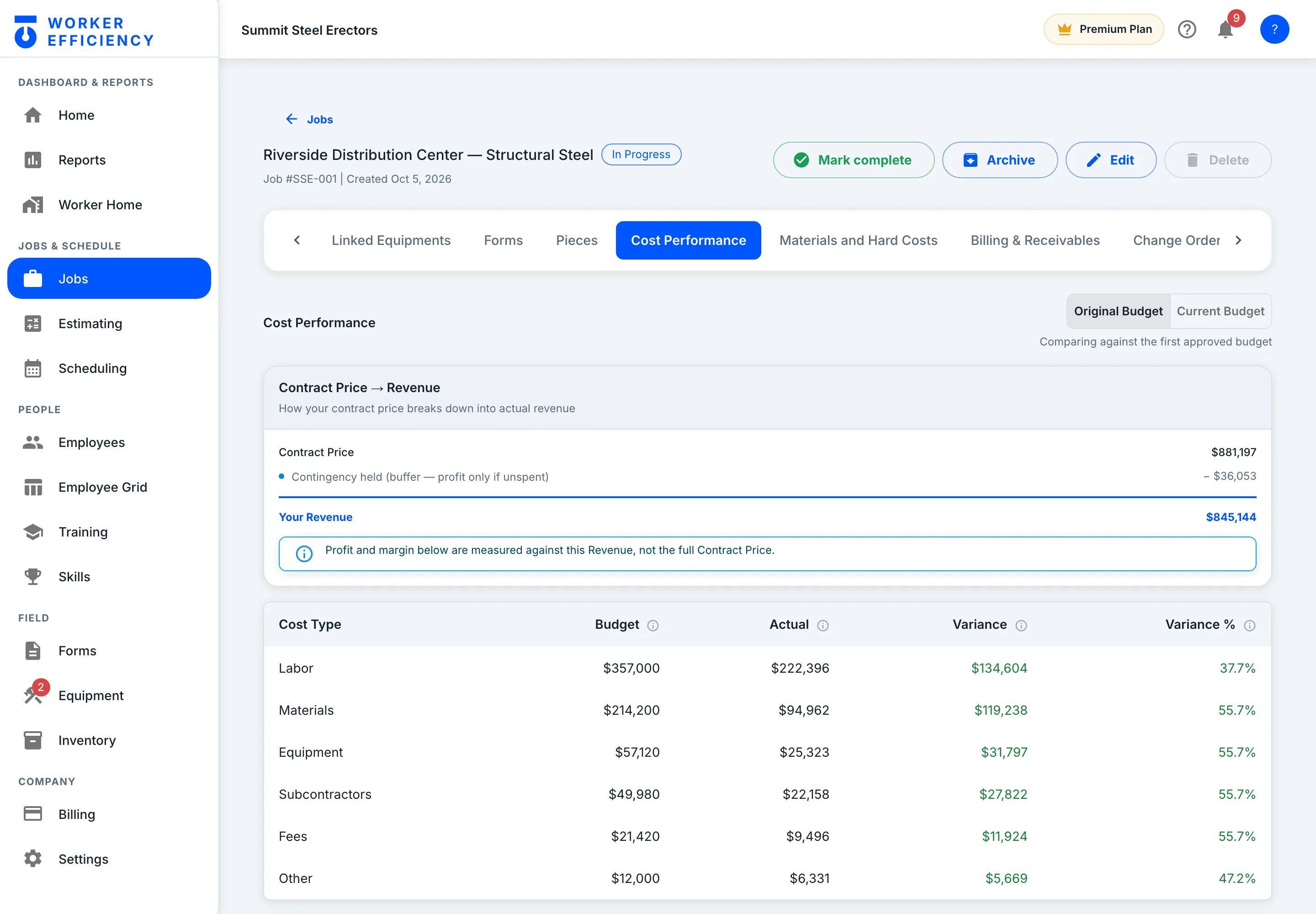Click the Premium Plan badge
The image size is (1316, 914).
point(1103,29)
